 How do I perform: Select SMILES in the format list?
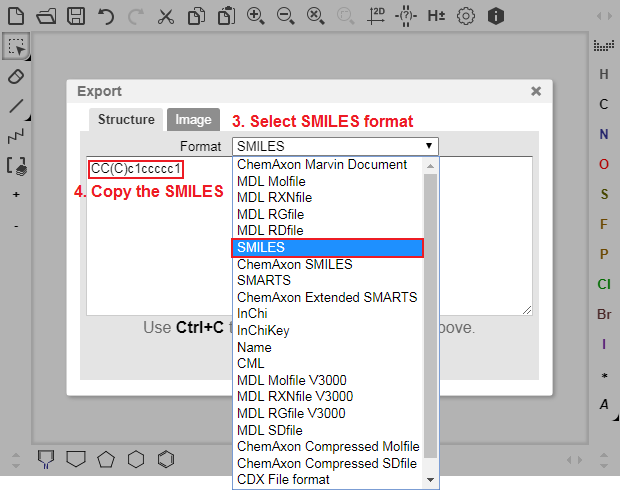328,248
